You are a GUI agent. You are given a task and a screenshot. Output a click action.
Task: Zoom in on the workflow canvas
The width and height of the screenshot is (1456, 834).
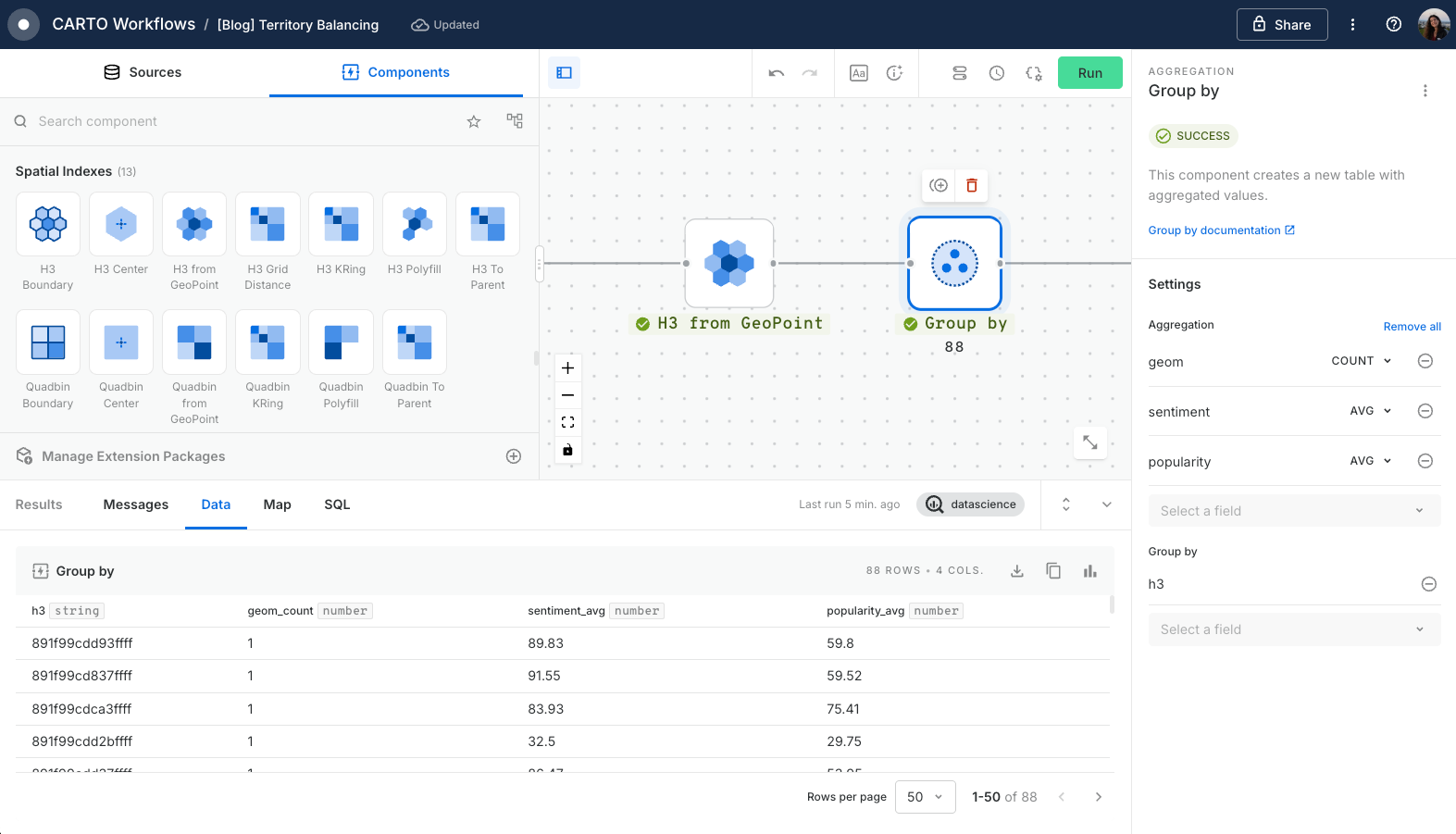(x=568, y=368)
